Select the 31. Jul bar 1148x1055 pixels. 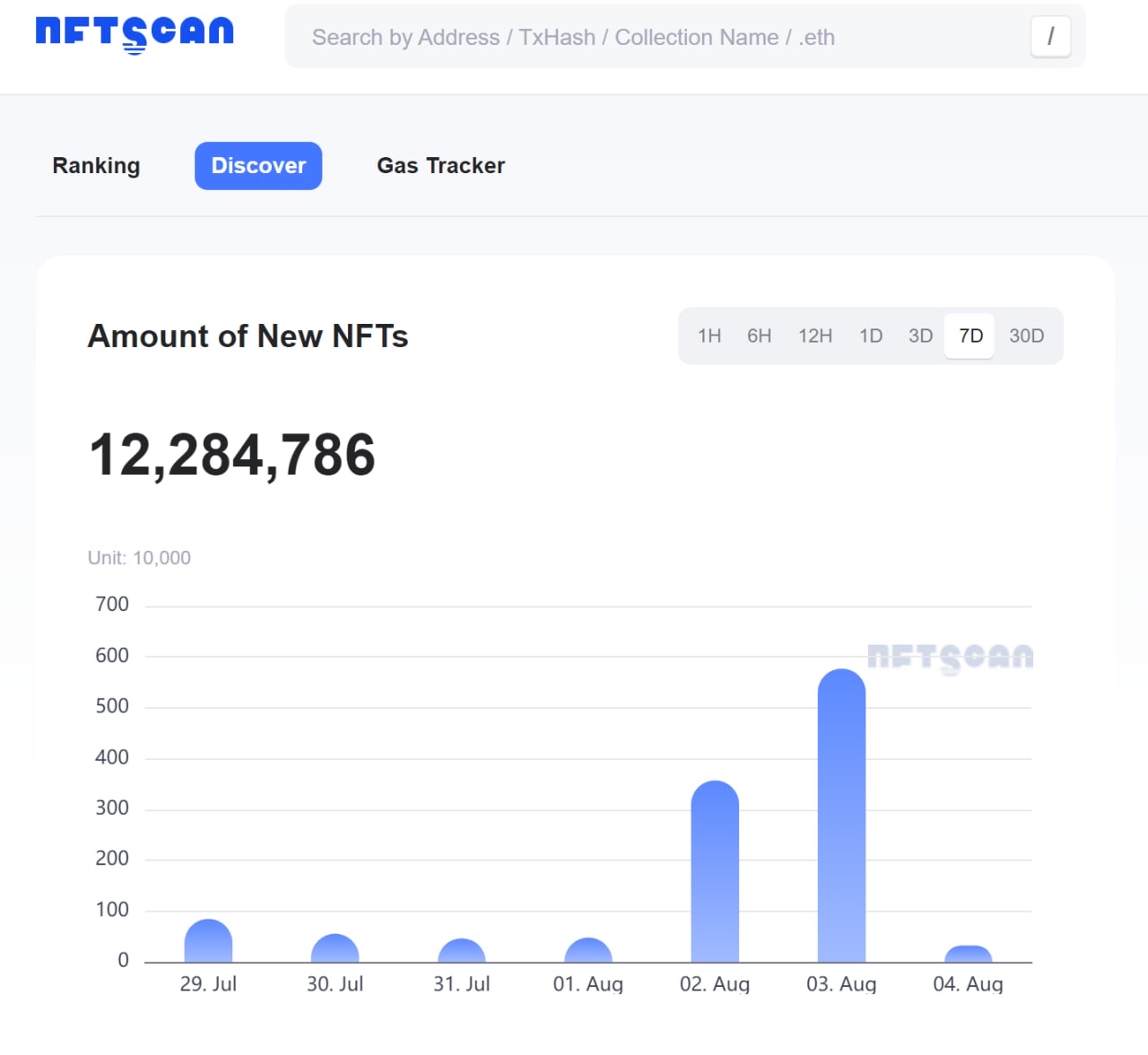point(461,951)
